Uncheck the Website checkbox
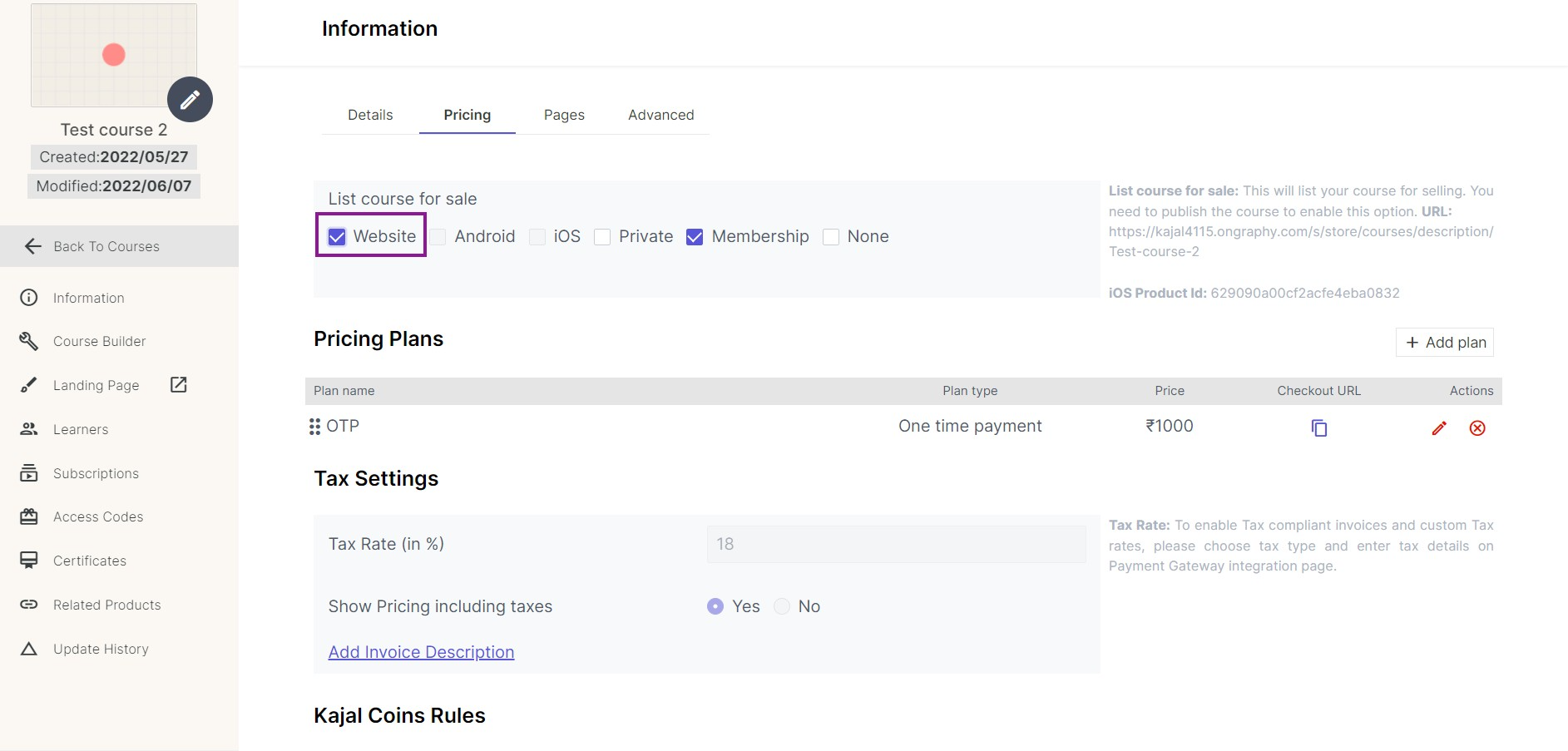Viewport: 1568px width, 751px height. click(337, 237)
